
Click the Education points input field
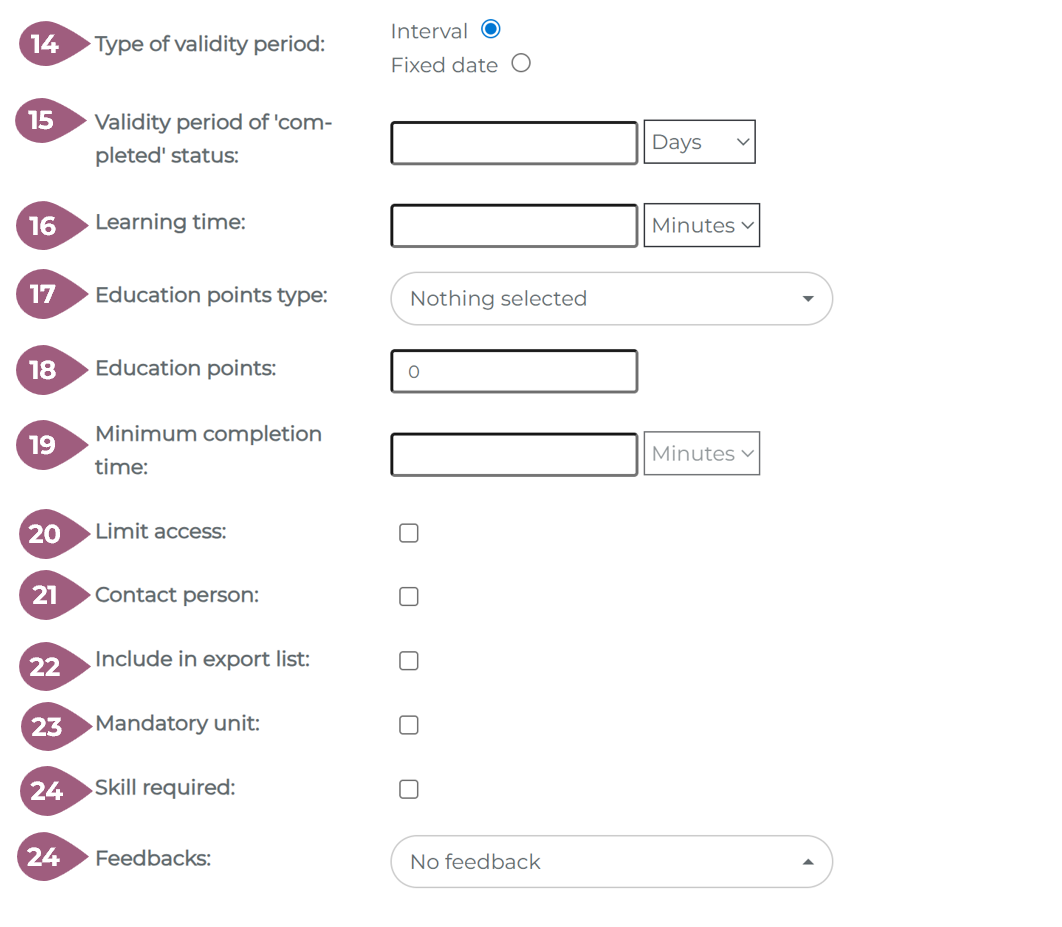tap(513, 371)
